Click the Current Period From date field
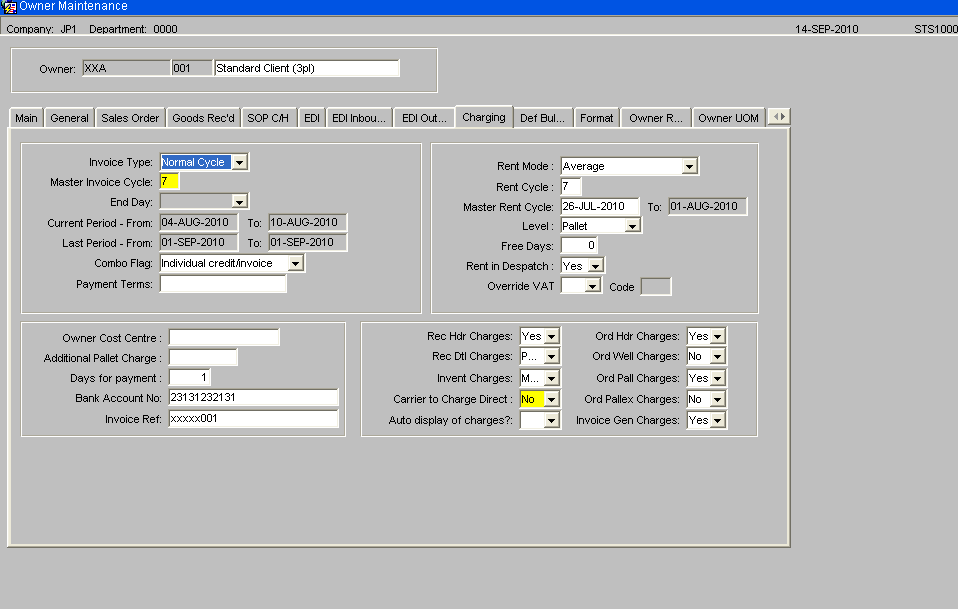 199,222
